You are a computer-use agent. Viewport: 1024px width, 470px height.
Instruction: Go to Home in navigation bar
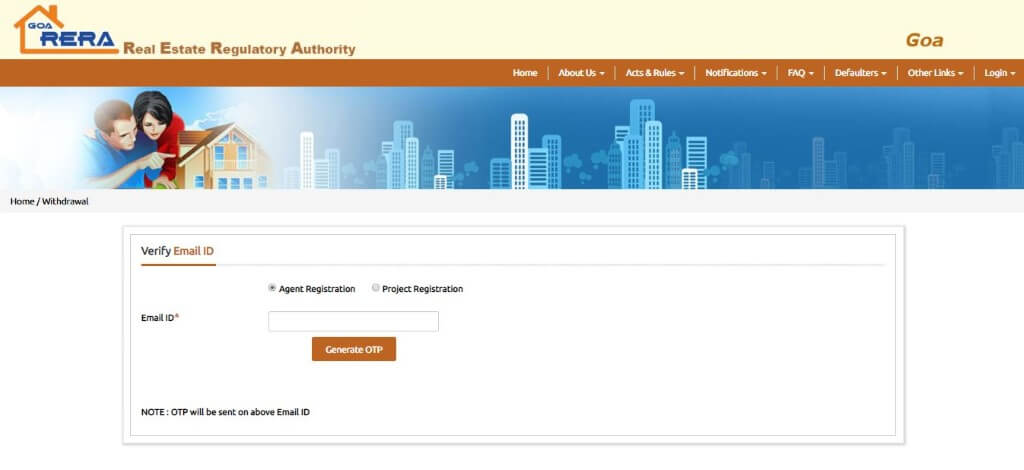pos(525,73)
